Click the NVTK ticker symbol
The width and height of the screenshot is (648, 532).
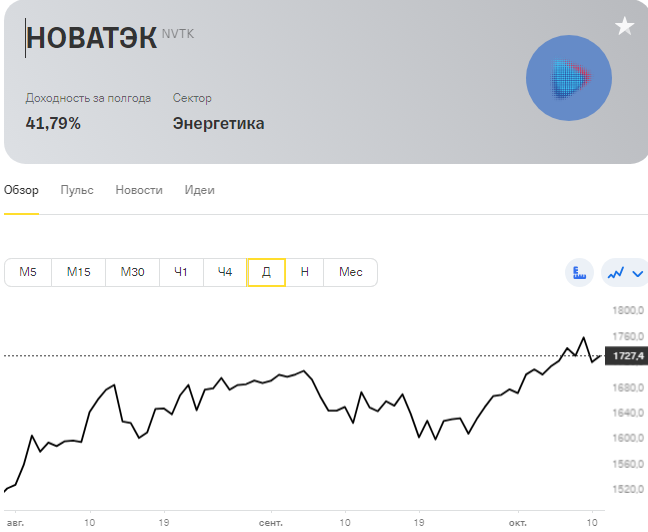tap(178, 34)
